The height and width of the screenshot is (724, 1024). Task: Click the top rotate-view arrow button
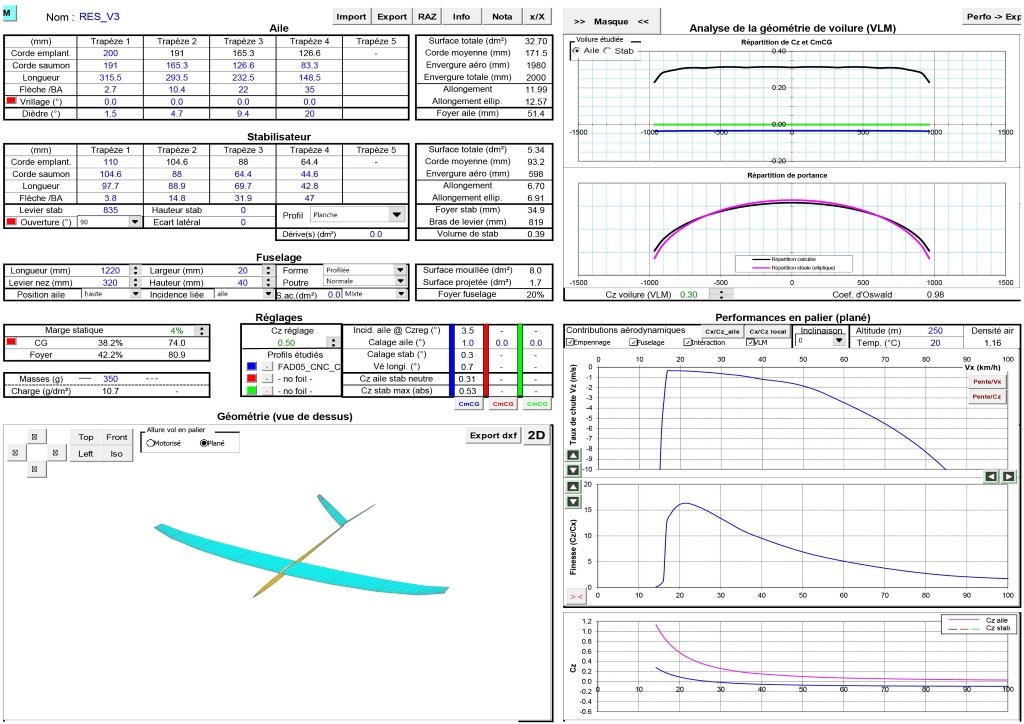click(x=35, y=437)
